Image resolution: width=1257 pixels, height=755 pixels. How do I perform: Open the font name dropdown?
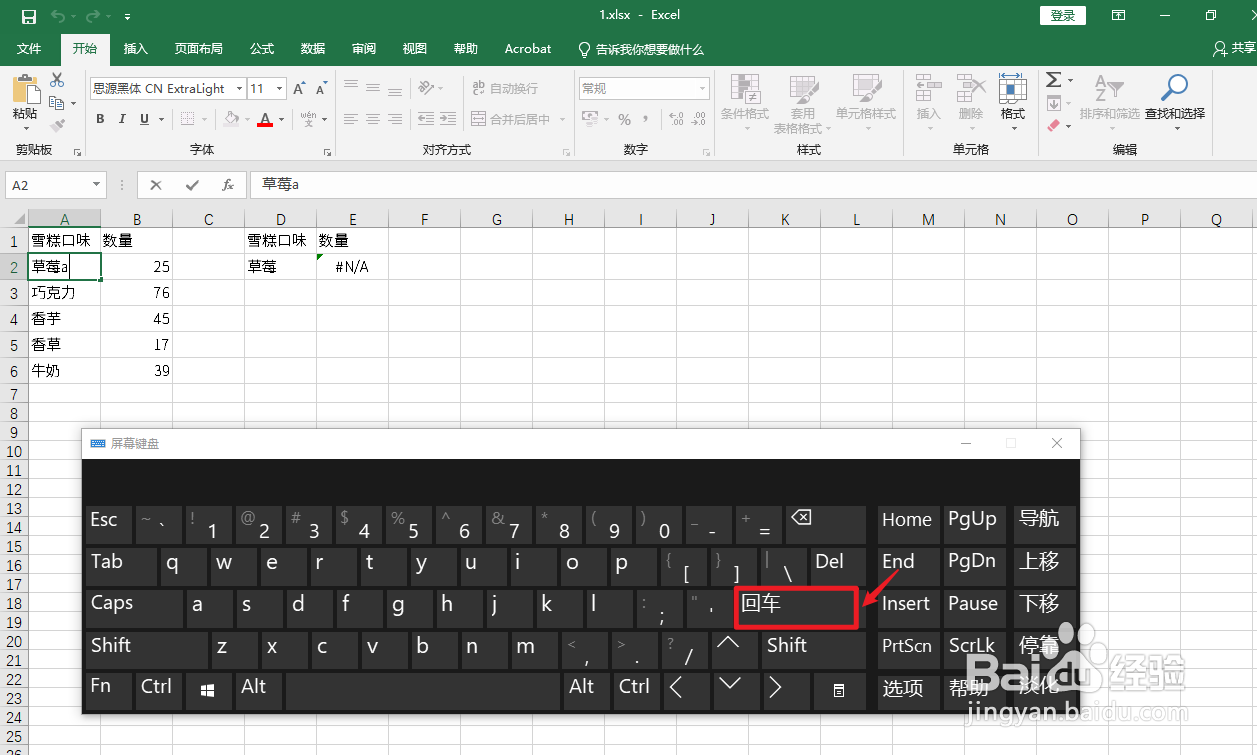pyautogui.click(x=239, y=89)
